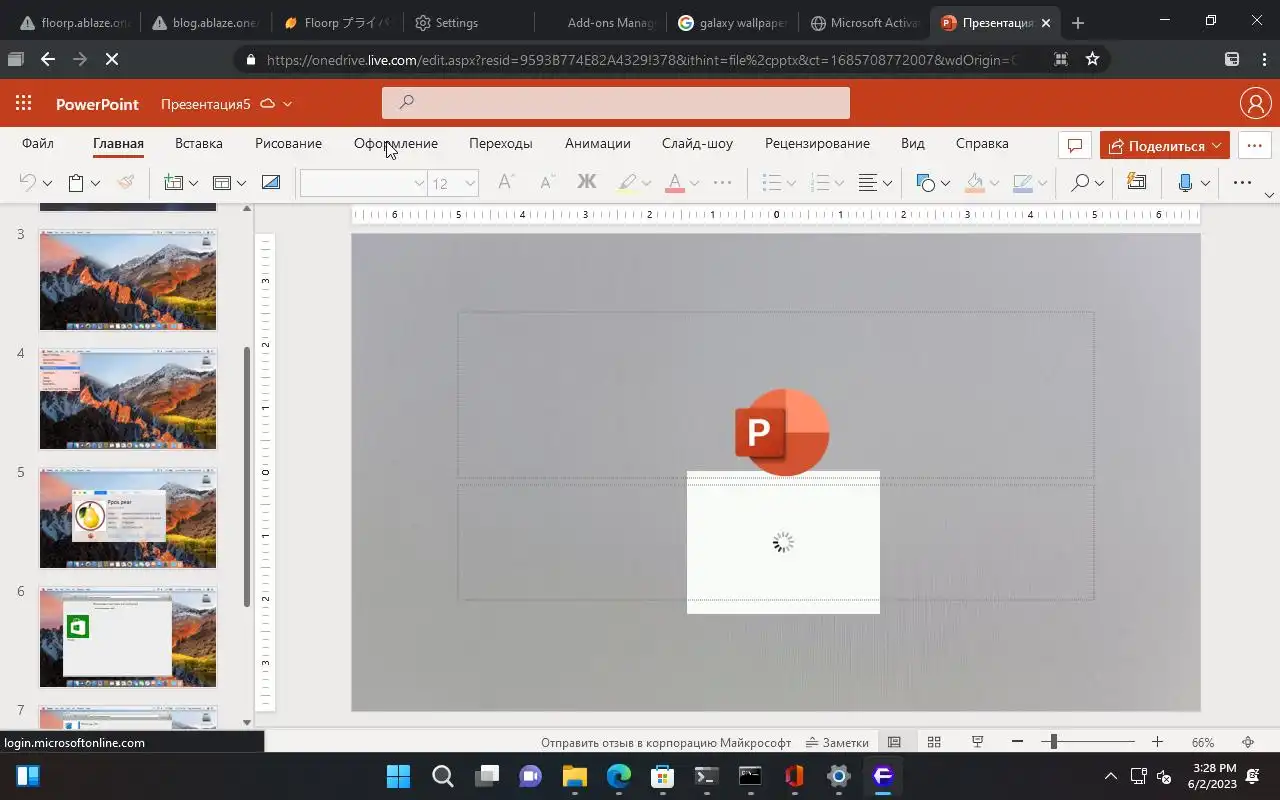
Task: Switch to Slide Sorter view
Action: point(934,742)
